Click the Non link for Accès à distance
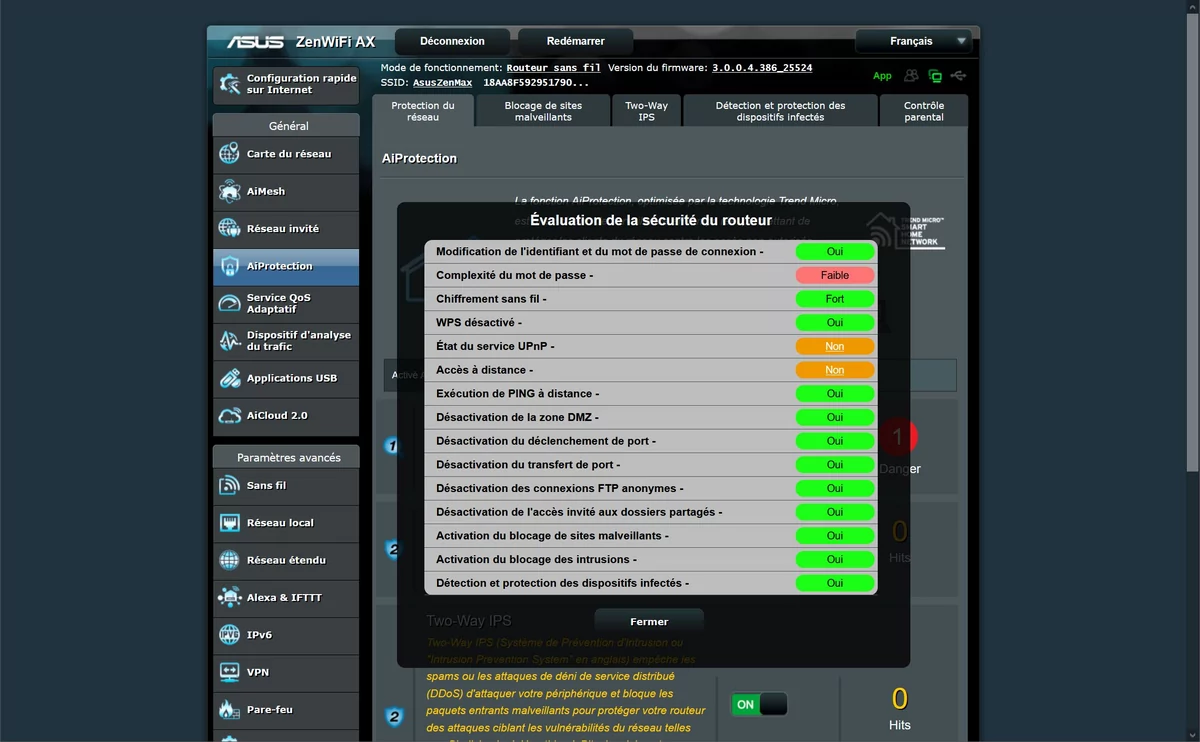Screen dimensions: 1200x742 pyautogui.click(x=835, y=370)
